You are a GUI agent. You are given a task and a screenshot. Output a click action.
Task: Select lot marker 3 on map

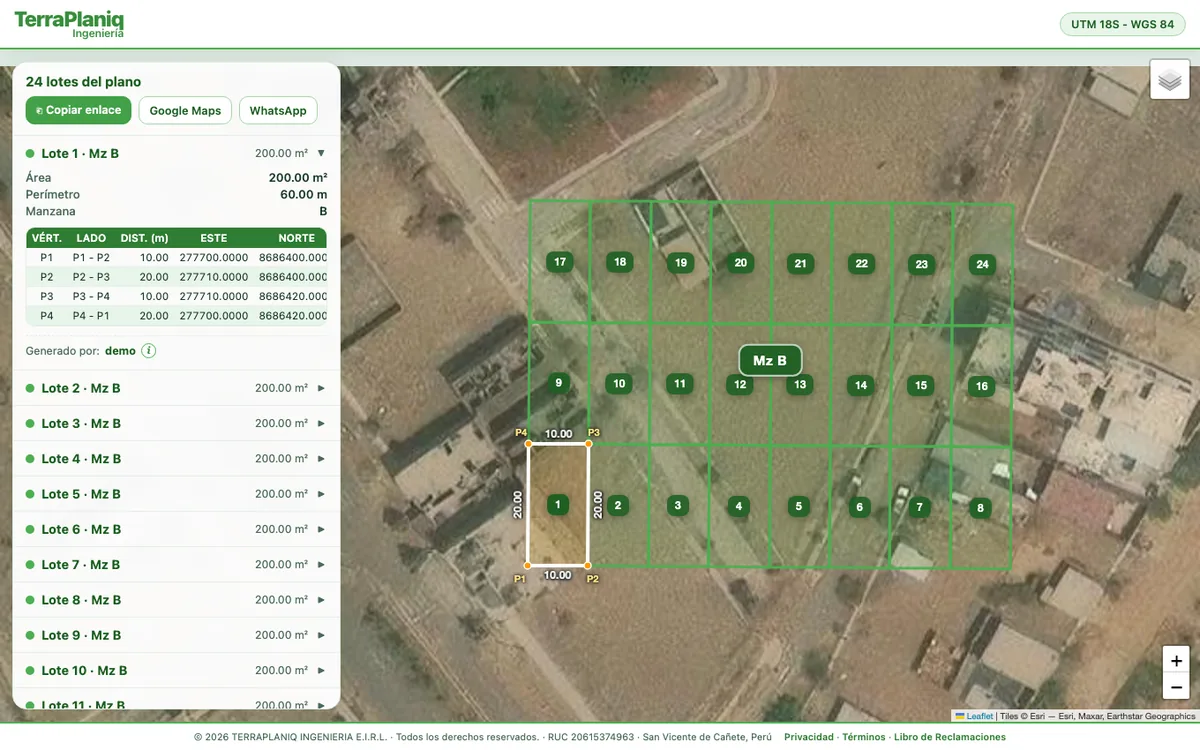tap(678, 505)
